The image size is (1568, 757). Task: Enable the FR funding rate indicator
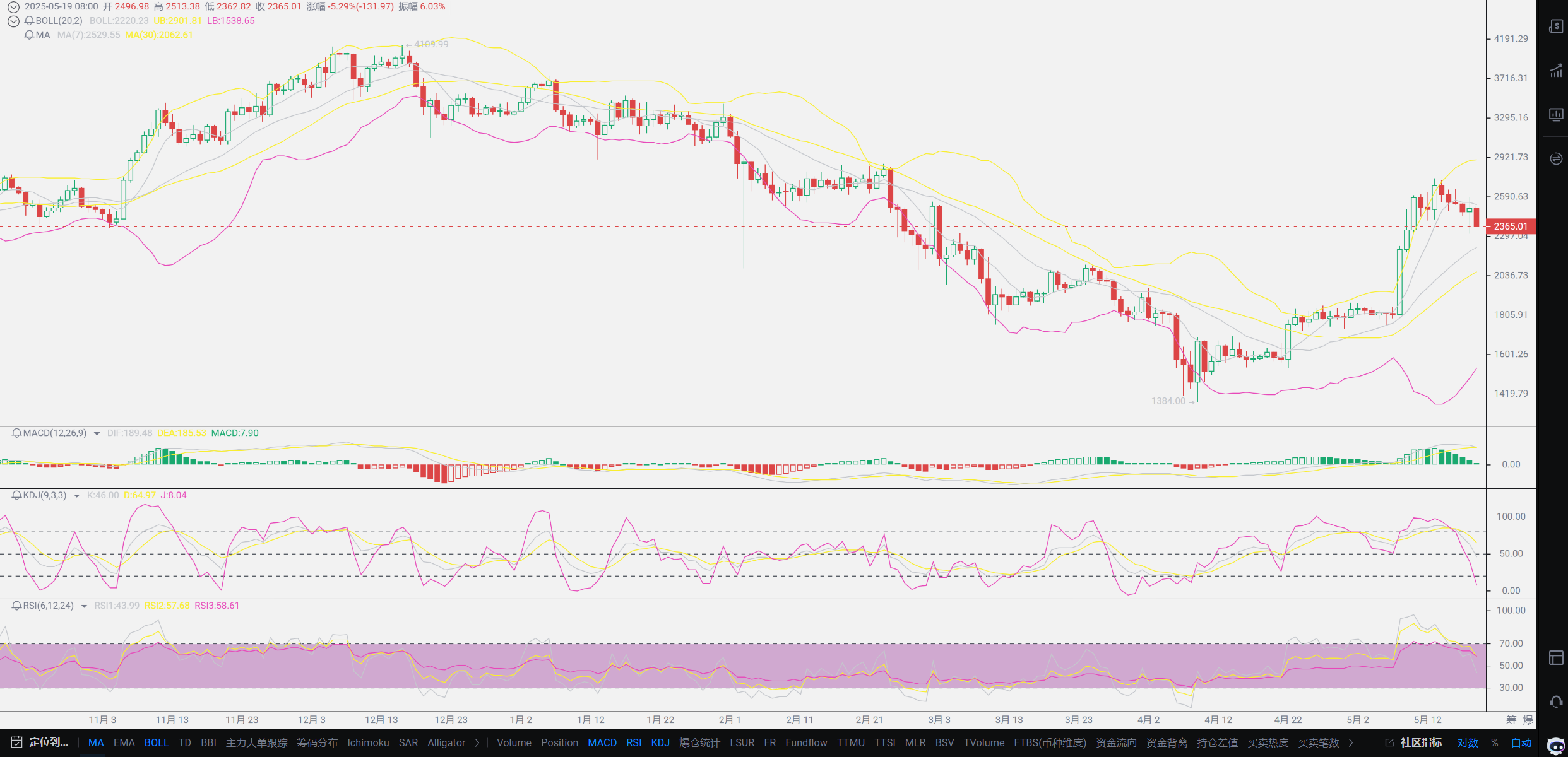click(770, 743)
